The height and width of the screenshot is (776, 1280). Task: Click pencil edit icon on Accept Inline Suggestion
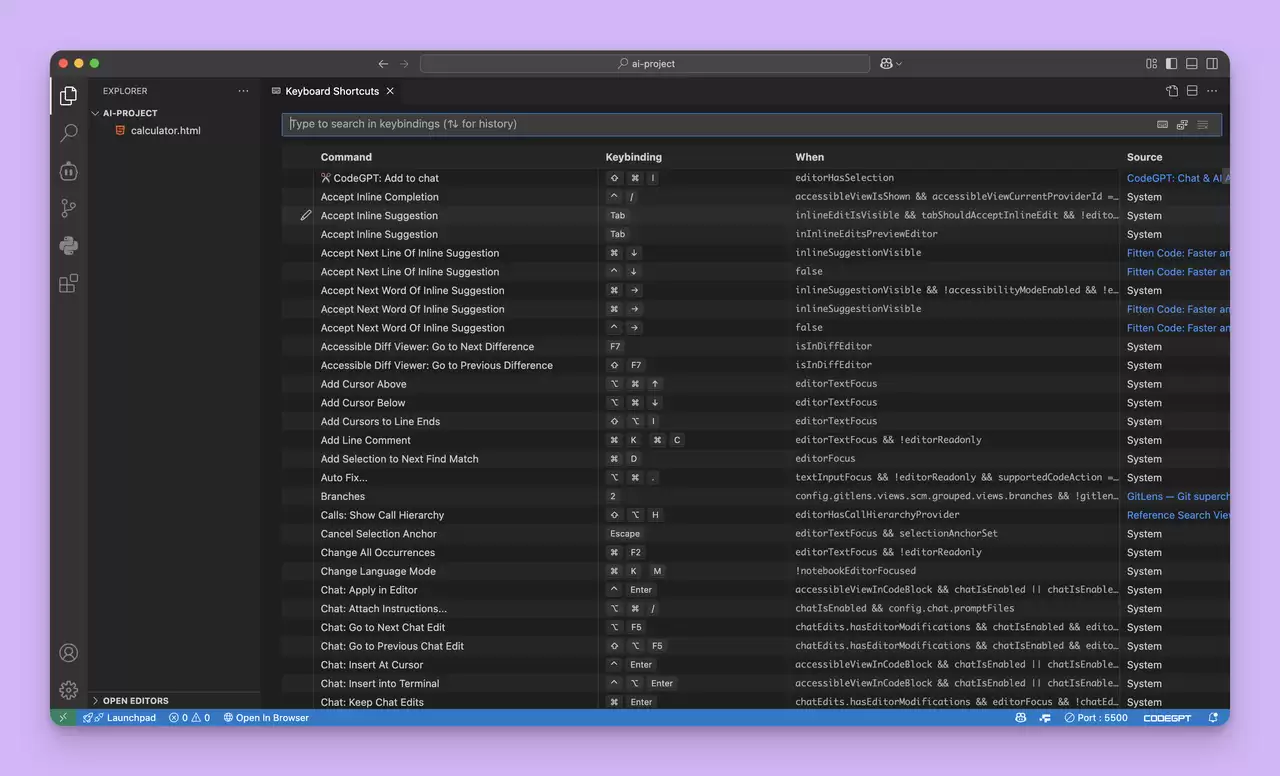pyautogui.click(x=306, y=215)
